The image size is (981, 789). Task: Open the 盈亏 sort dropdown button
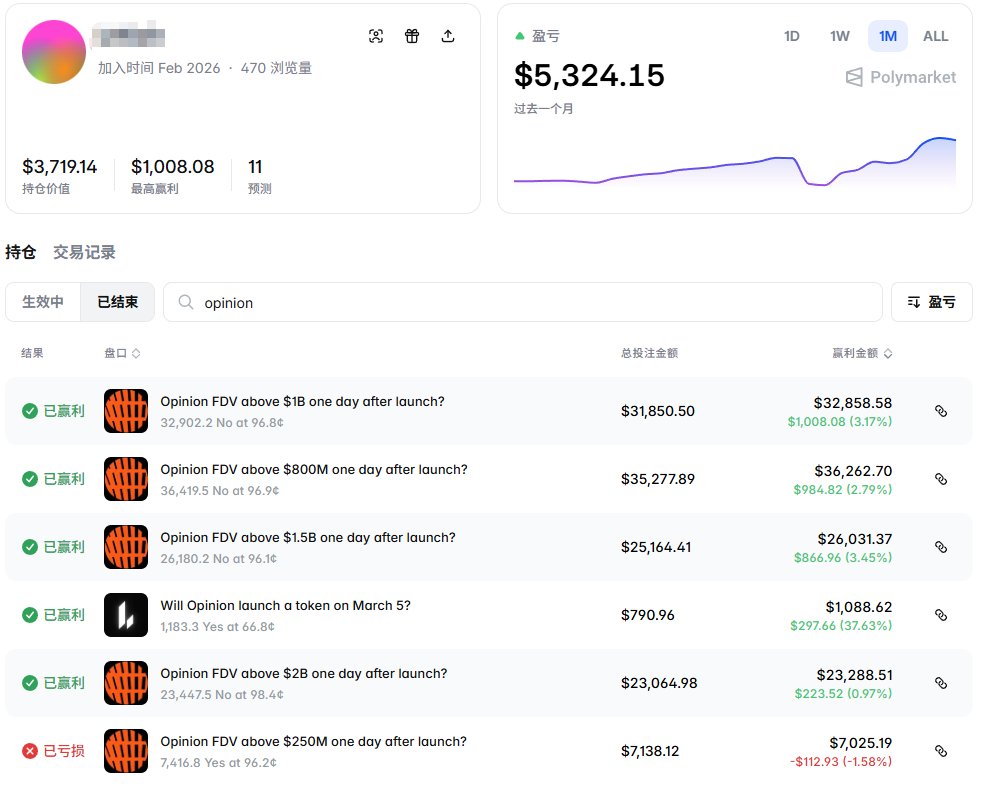(932, 302)
